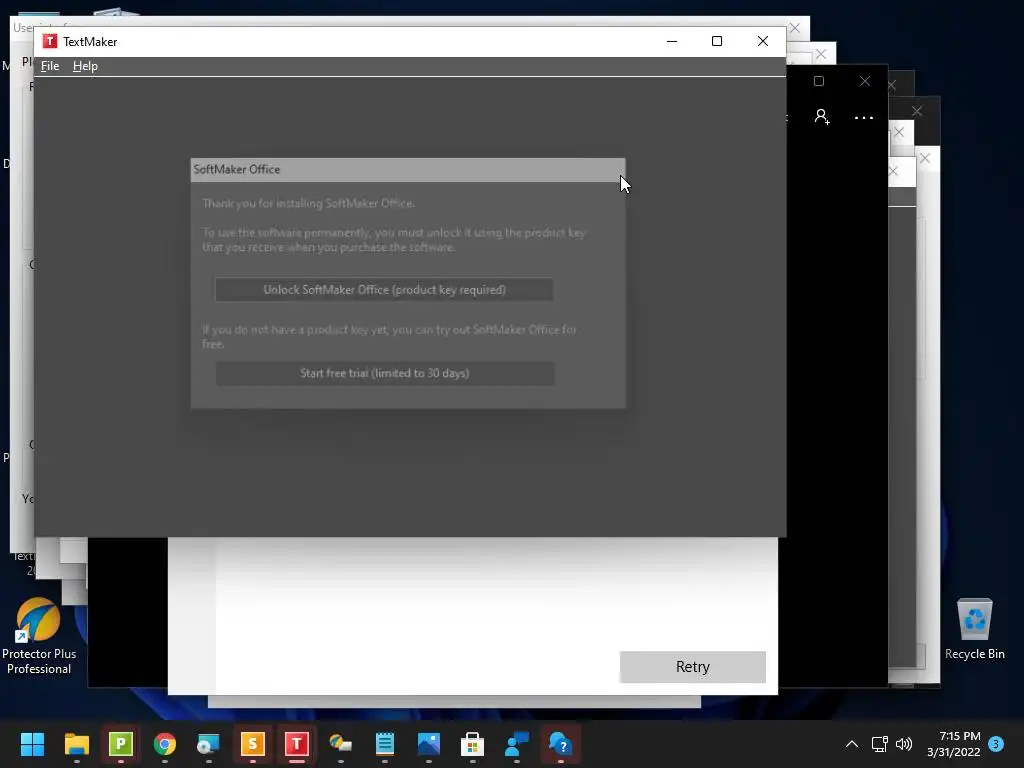Click the add person icon in black window
The image size is (1024, 768).
coord(822,117)
